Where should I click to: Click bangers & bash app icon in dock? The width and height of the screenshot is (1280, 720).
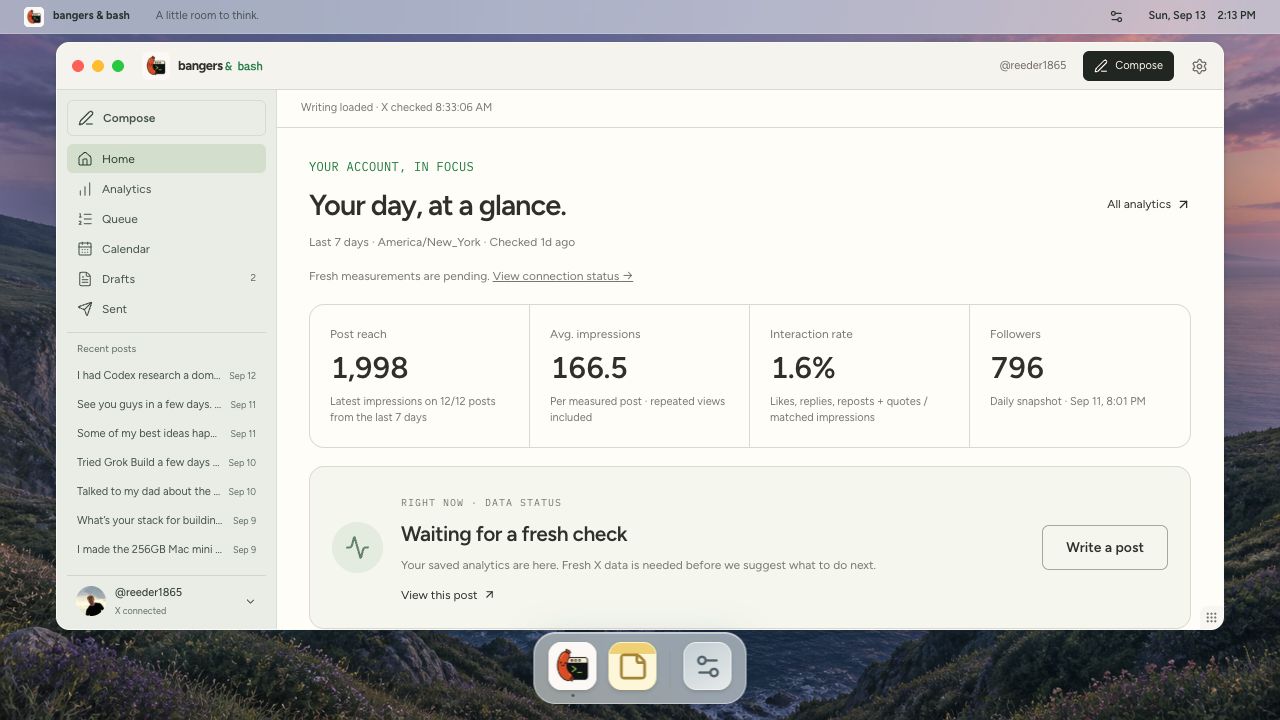click(x=572, y=667)
